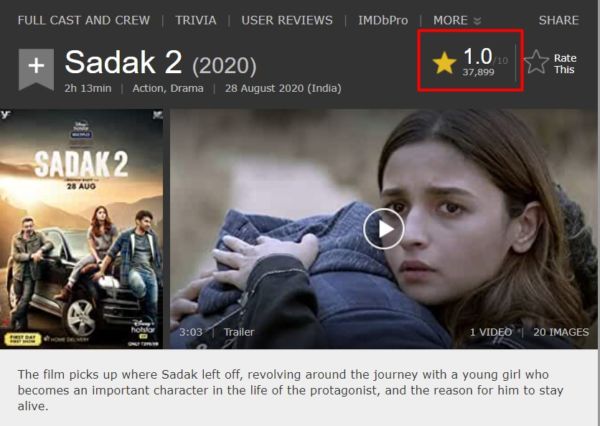This screenshot has width=600, height=426.
Task: Click the SHARE button
Action: [x=559, y=20]
